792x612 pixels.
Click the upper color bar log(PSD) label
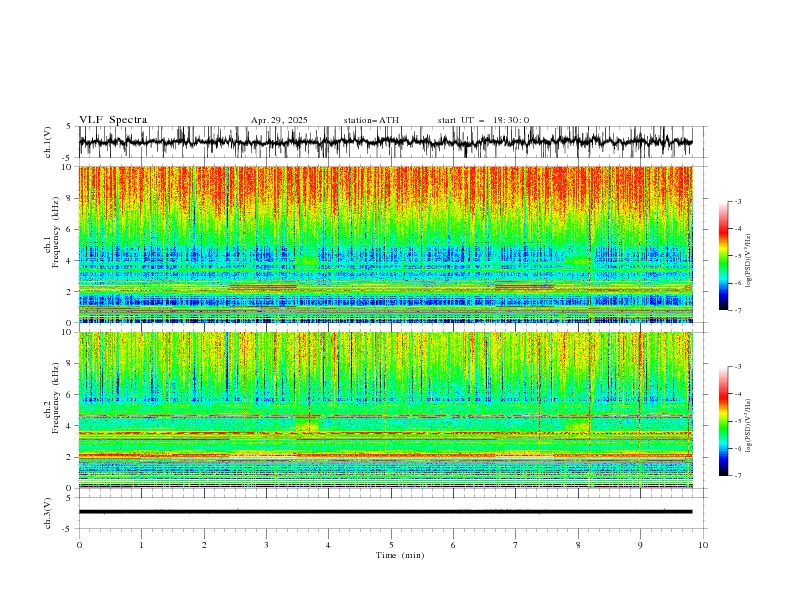[748, 261]
